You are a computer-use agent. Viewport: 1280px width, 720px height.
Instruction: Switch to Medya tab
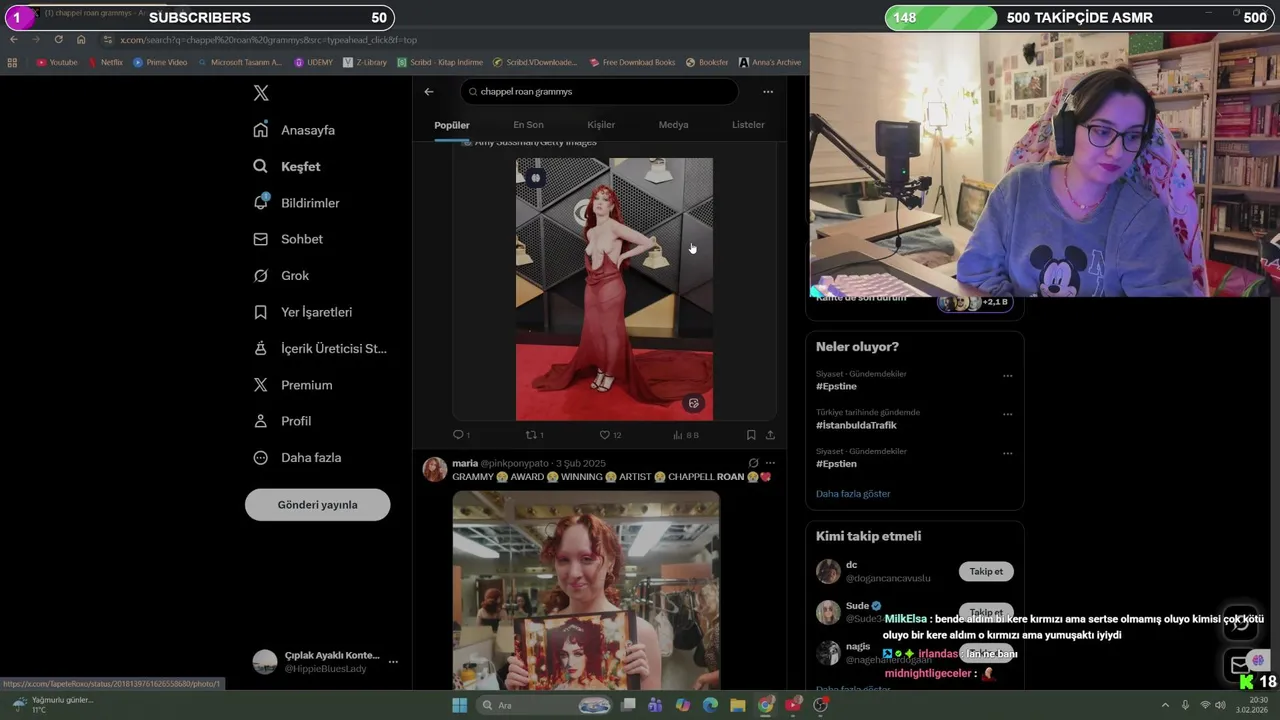click(x=673, y=125)
